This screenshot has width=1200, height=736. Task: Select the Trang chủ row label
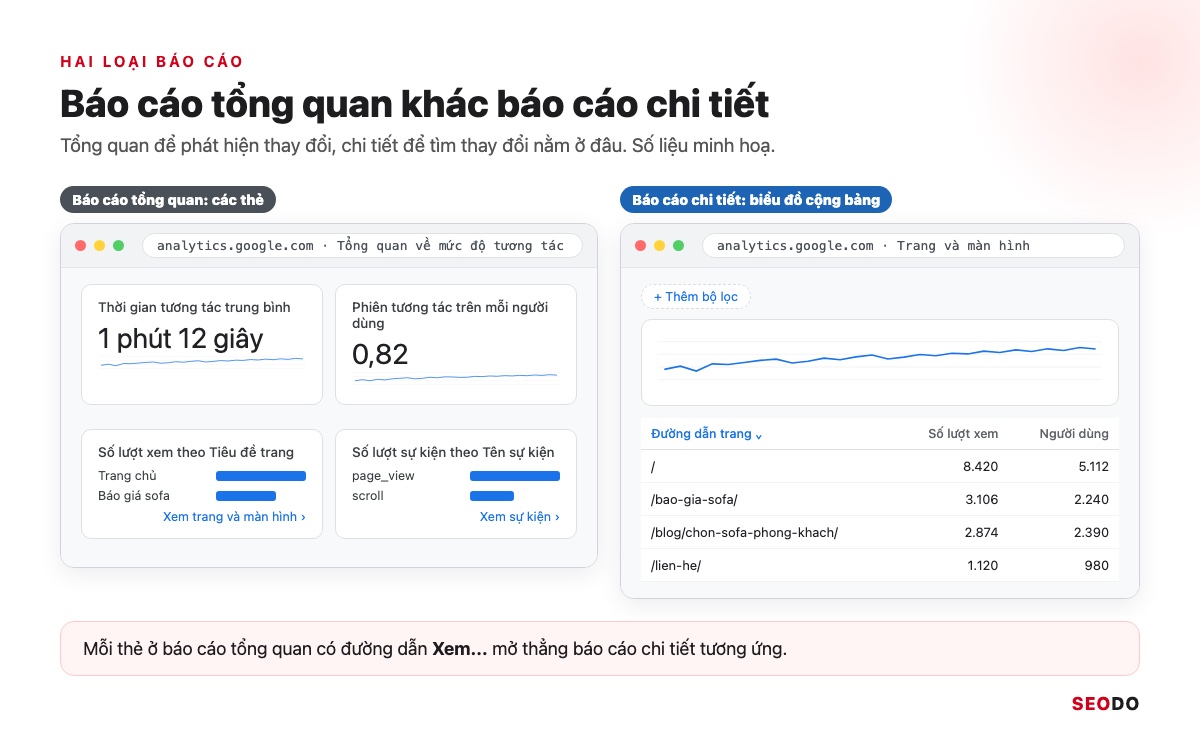(127, 476)
